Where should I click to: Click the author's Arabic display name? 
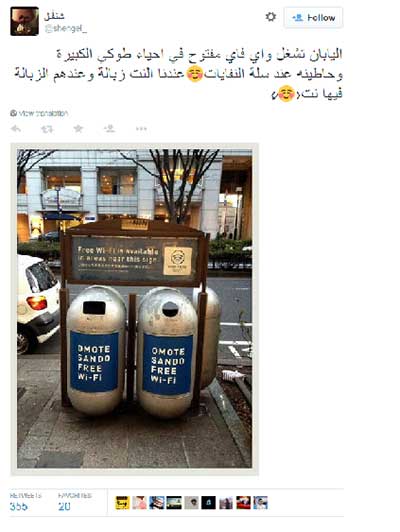tap(54, 16)
